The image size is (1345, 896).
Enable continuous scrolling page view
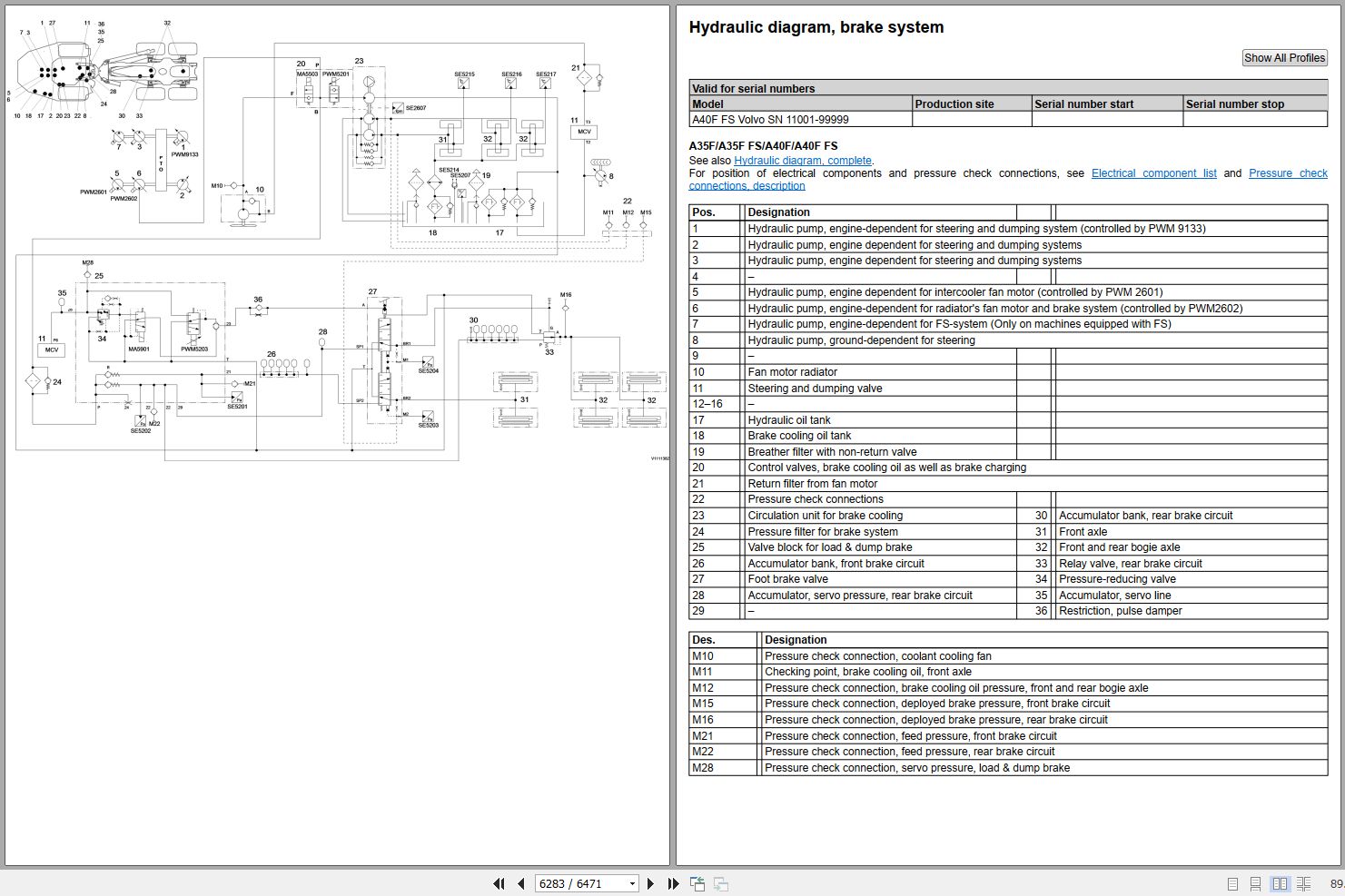click(1255, 883)
